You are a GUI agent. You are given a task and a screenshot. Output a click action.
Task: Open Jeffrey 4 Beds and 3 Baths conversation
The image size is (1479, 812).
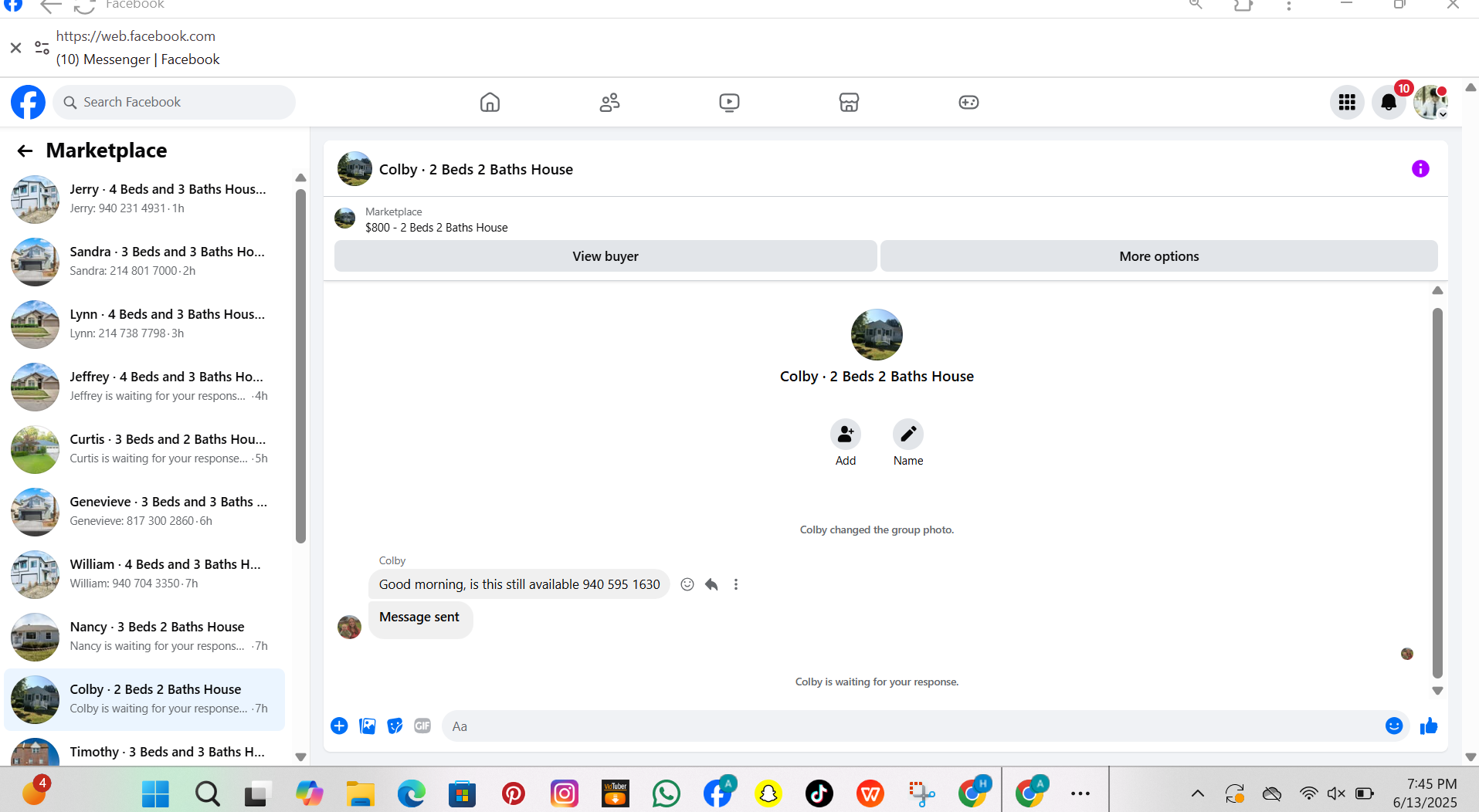click(x=145, y=386)
